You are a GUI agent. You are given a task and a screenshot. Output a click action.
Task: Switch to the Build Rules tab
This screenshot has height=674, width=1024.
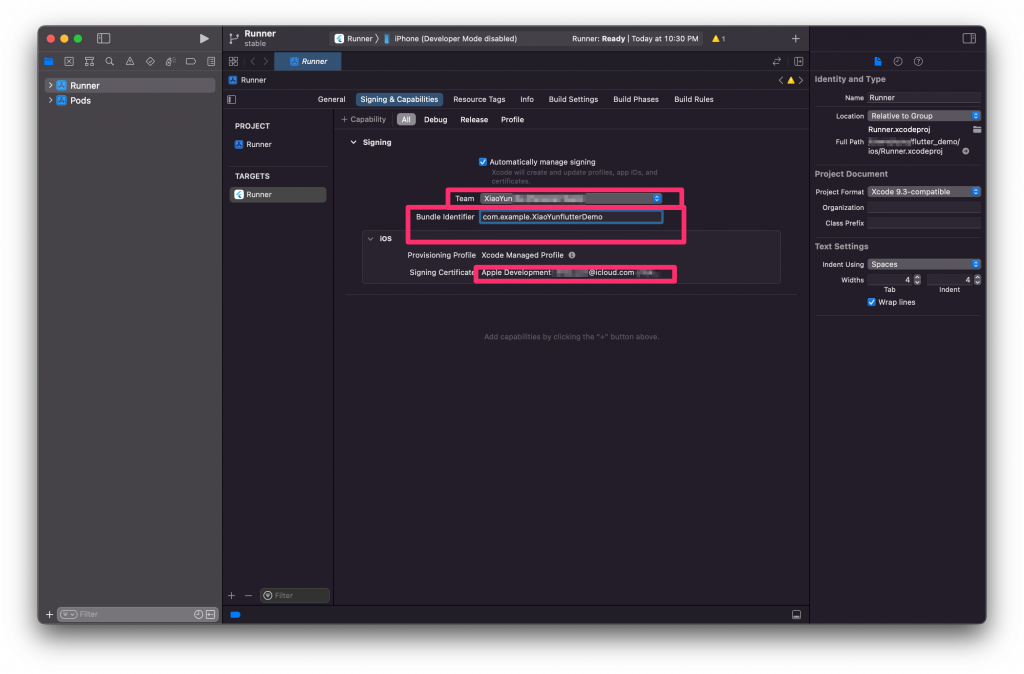click(x=694, y=99)
